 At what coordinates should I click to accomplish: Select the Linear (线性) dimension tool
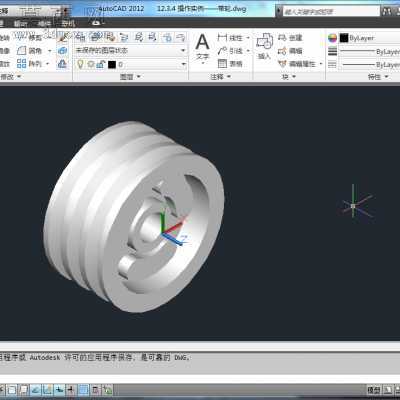pyautogui.click(x=230, y=38)
